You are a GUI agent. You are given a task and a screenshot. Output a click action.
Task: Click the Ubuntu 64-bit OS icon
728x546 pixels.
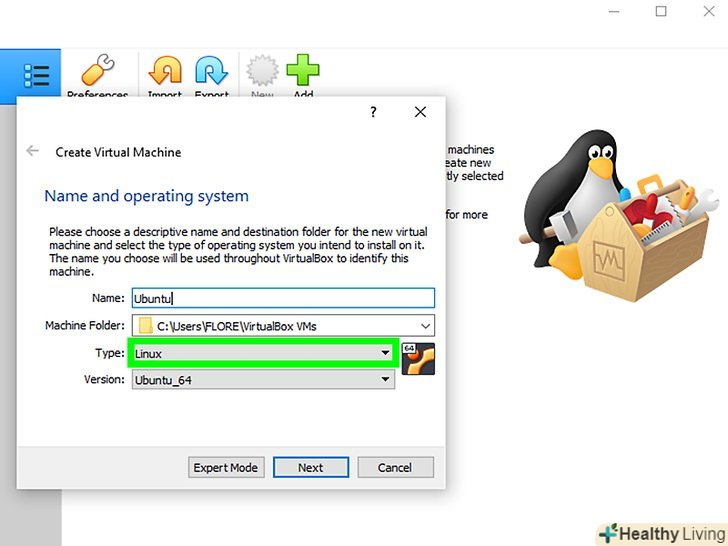tap(418, 358)
